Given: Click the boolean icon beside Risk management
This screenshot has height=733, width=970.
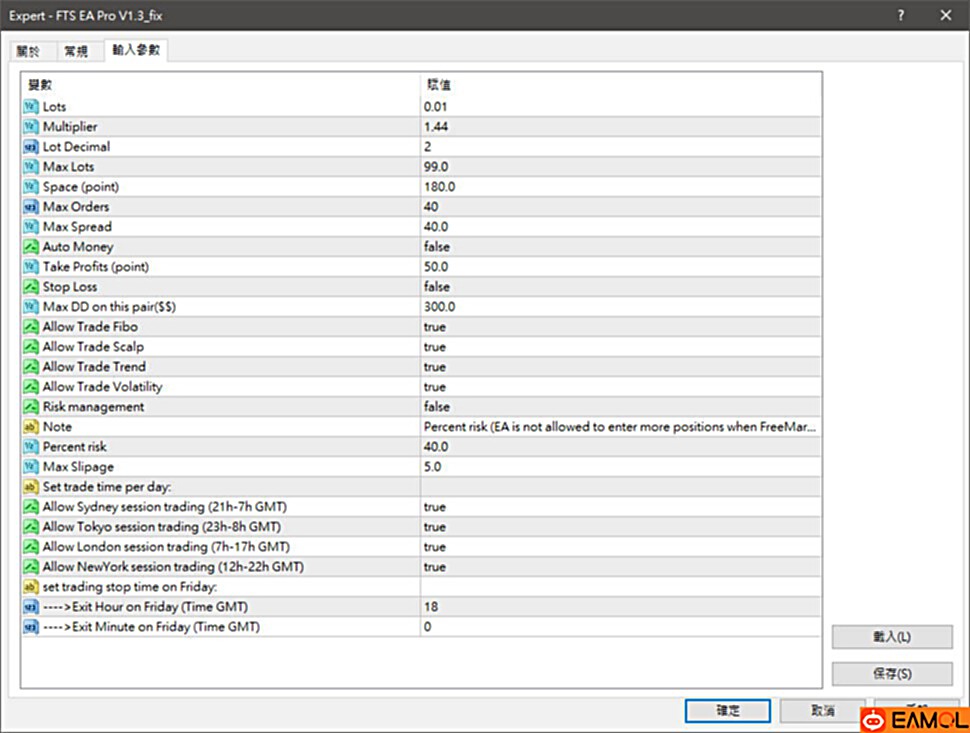Looking at the screenshot, I should [31, 406].
